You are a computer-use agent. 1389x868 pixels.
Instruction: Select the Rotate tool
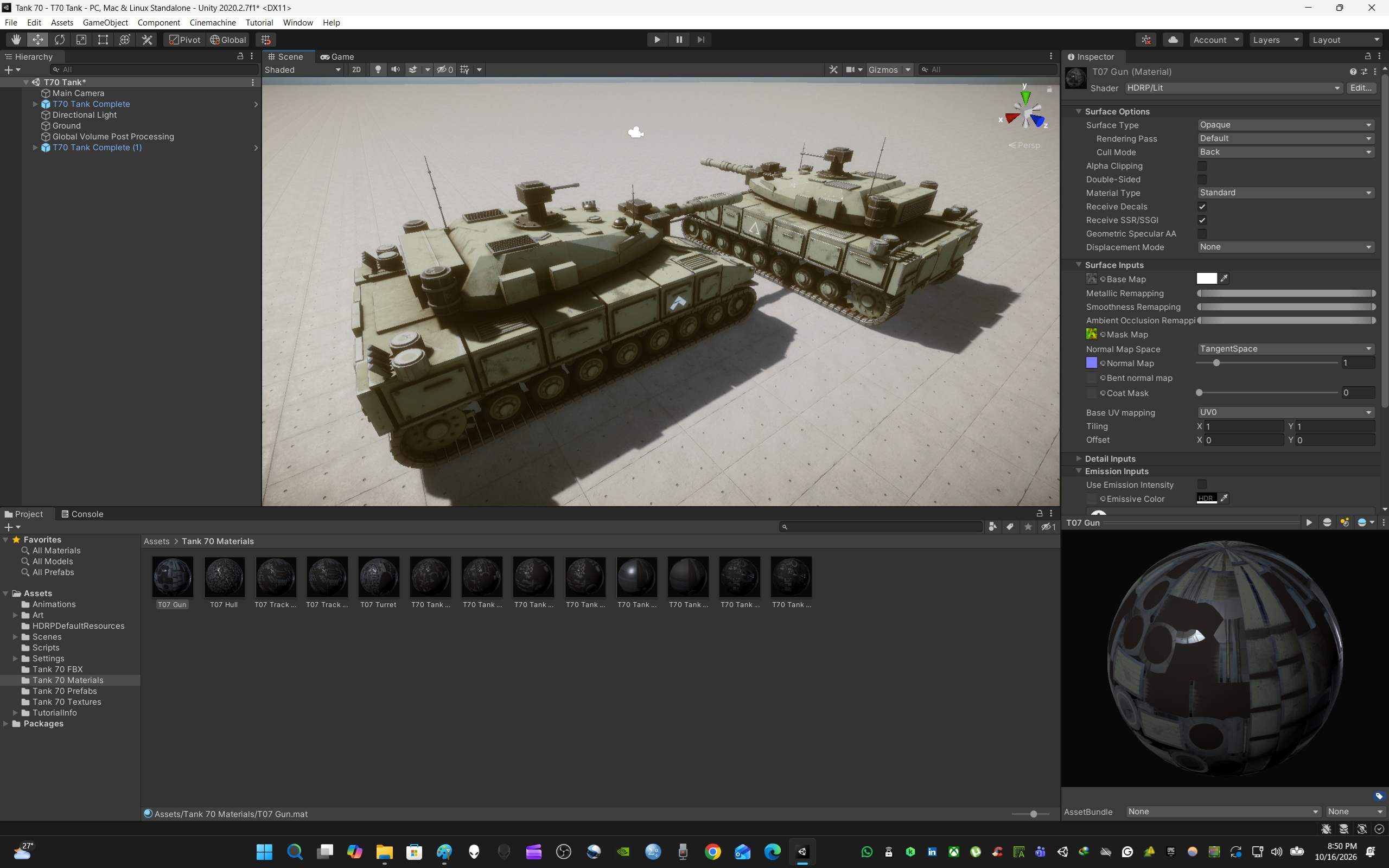(x=60, y=40)
